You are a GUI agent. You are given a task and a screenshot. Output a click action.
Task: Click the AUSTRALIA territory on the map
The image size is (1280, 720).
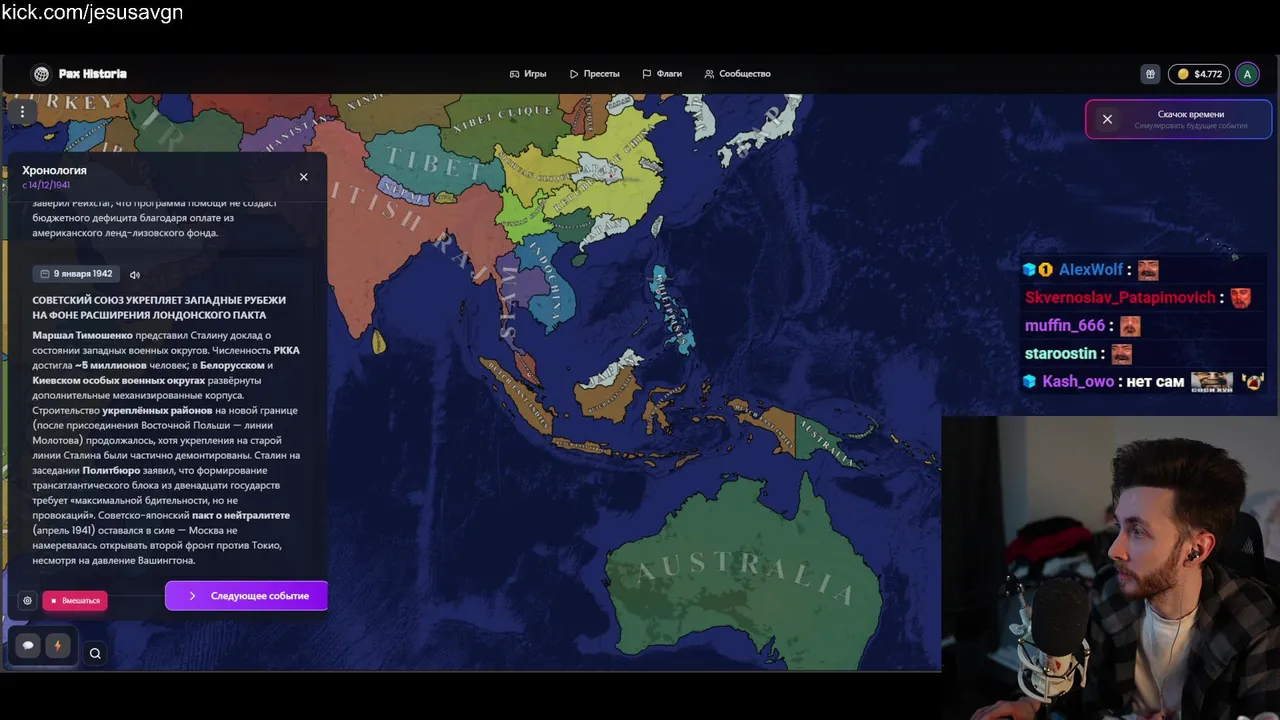coord(745,574)
